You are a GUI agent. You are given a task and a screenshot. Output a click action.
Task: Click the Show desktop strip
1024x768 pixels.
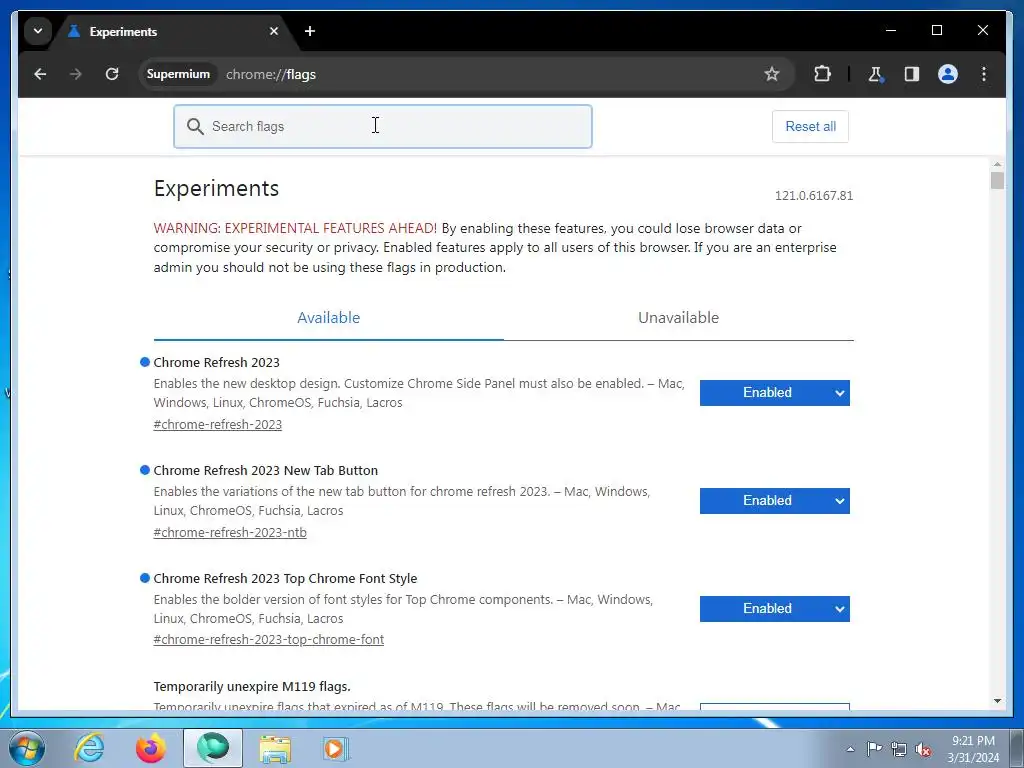(1017, 748)
